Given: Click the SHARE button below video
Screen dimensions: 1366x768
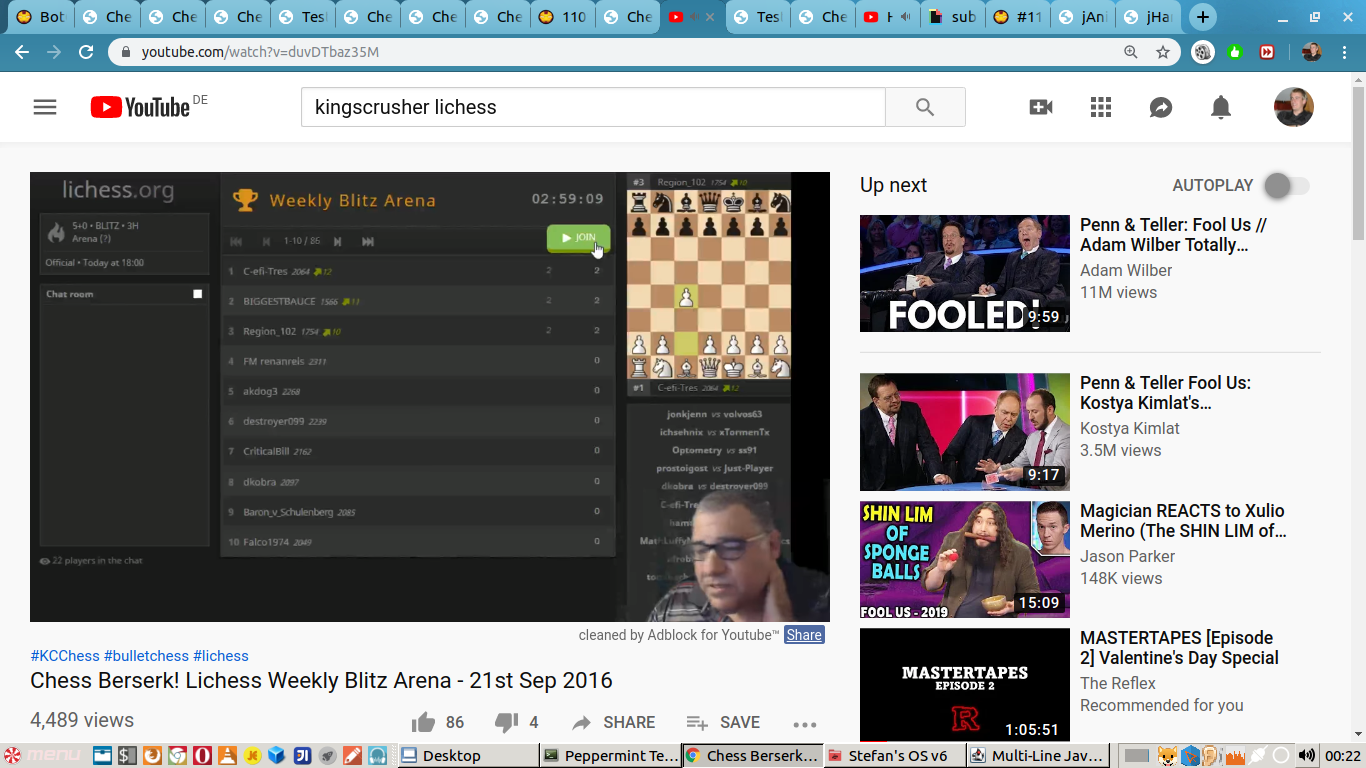Looking at the screenshot, I should pos(613,722).
